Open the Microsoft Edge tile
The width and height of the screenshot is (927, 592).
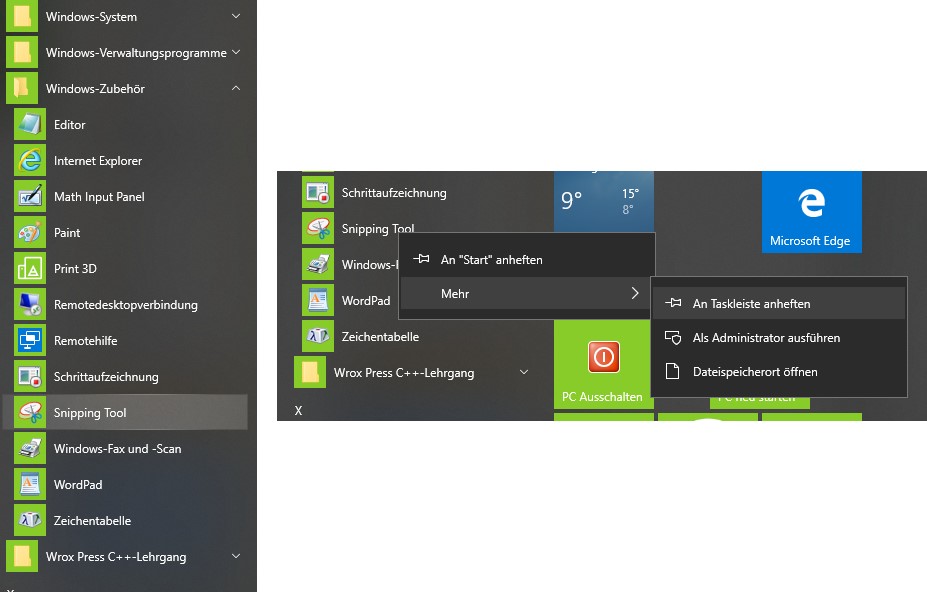point(811,212)
